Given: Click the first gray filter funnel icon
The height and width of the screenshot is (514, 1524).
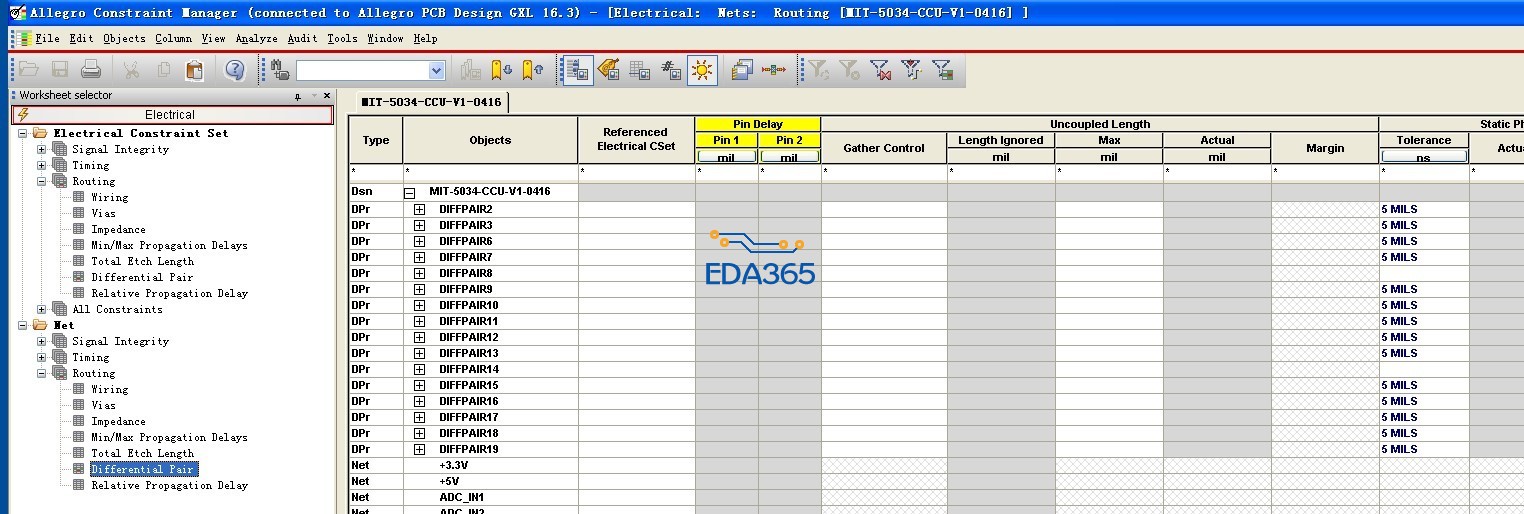Looking at the screenshot, I should [x=818, y=70].
